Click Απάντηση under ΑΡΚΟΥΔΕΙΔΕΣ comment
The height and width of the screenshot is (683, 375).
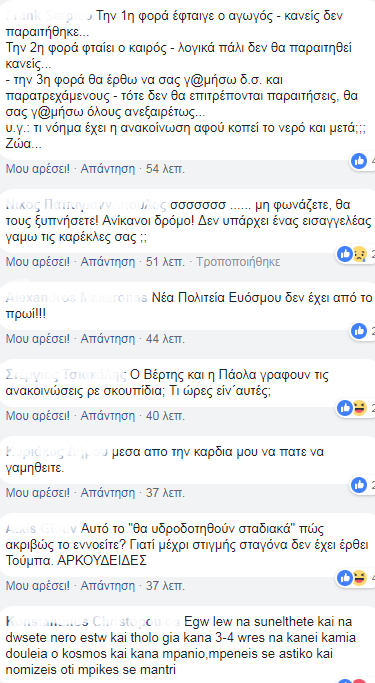click(108, 585)
